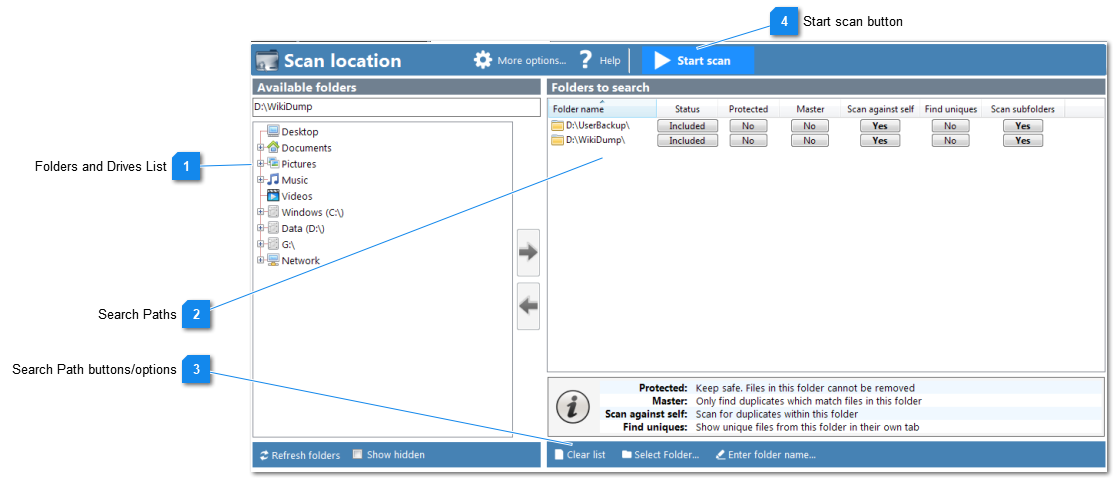Screen dimensions: 1115x480
Task: Expand the G:\ drive node
Action: (260, 244)
